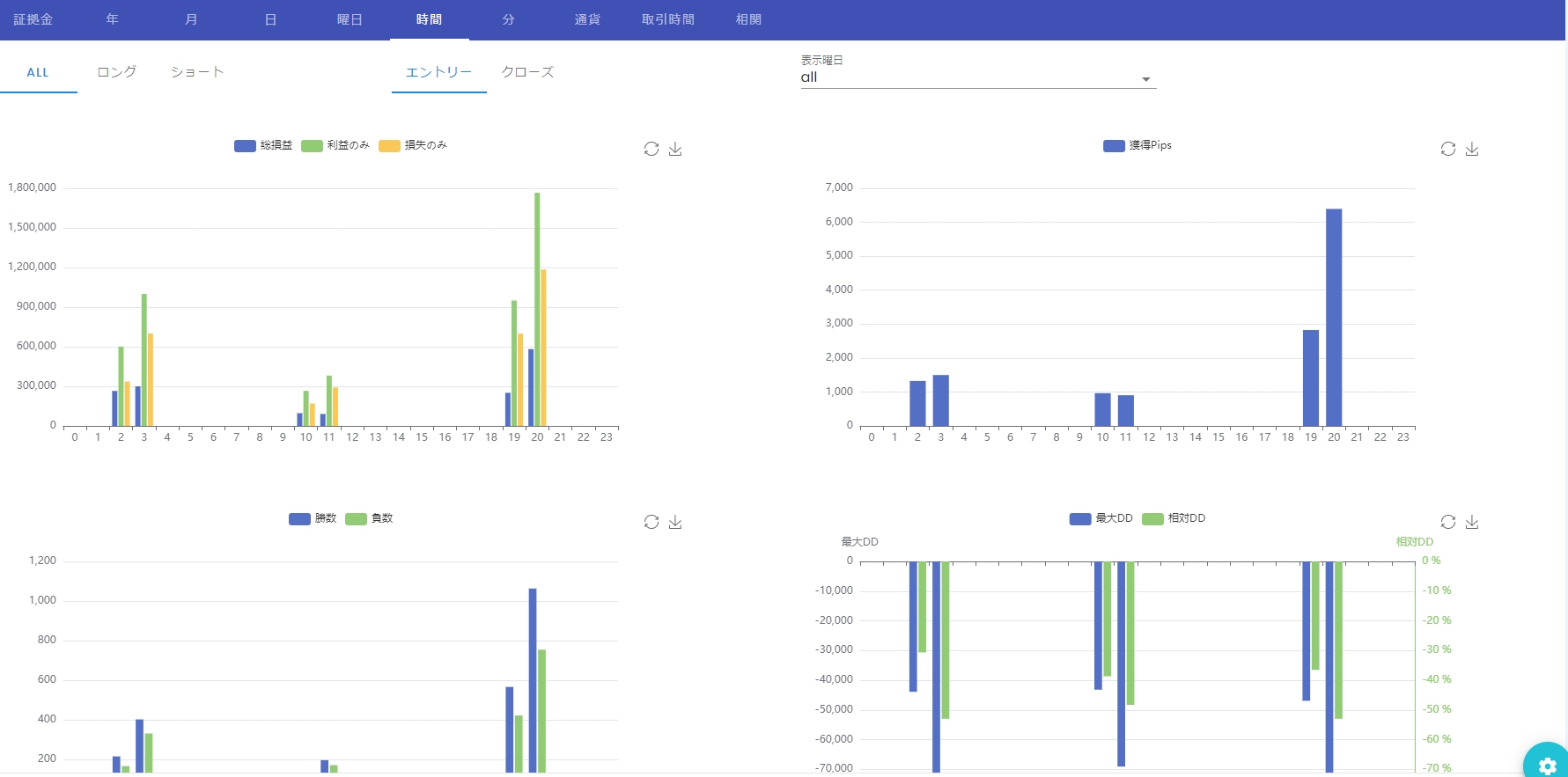Click the 20 o'clock bar in Pips chart

pyautogui.click(x=1334, y=317)
